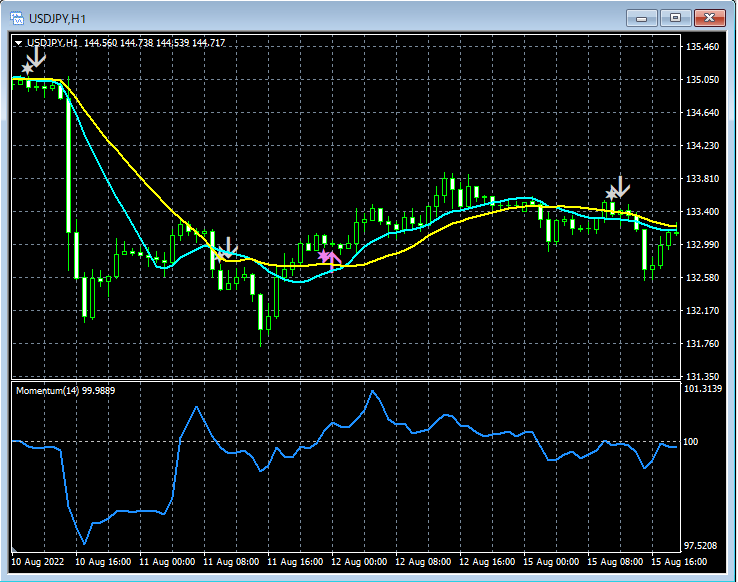This screenshot has height=582, width=738.
Task: Click the 101.3139 momentum scale value
Action: pyautogui.click(x=703, y=389)
